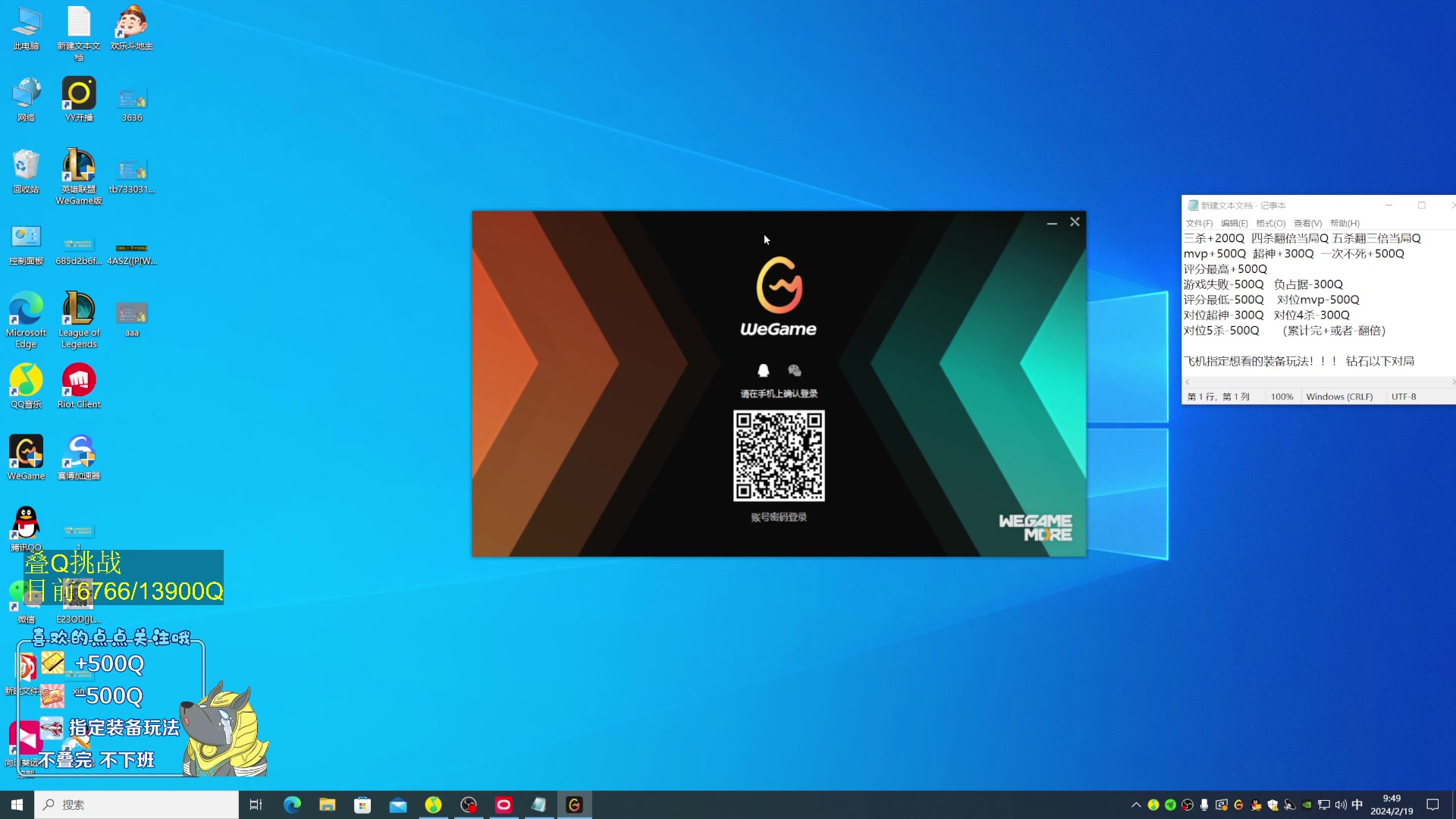
Task: Open microphone icon in system tray
Action: tap(1204, 805)
